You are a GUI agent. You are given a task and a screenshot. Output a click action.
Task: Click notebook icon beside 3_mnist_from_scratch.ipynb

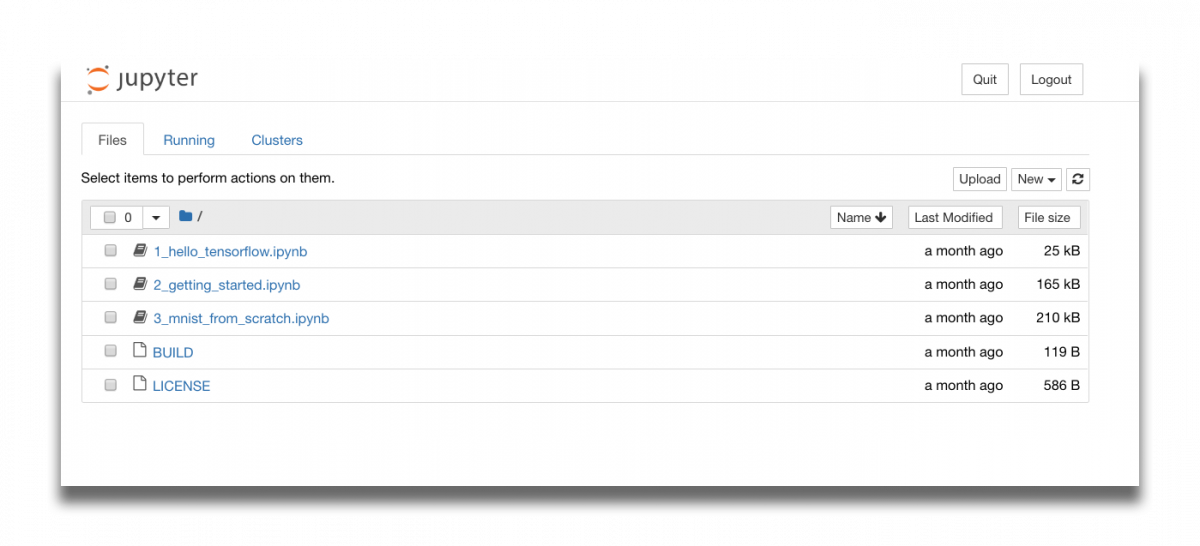[x=140, y=317]
